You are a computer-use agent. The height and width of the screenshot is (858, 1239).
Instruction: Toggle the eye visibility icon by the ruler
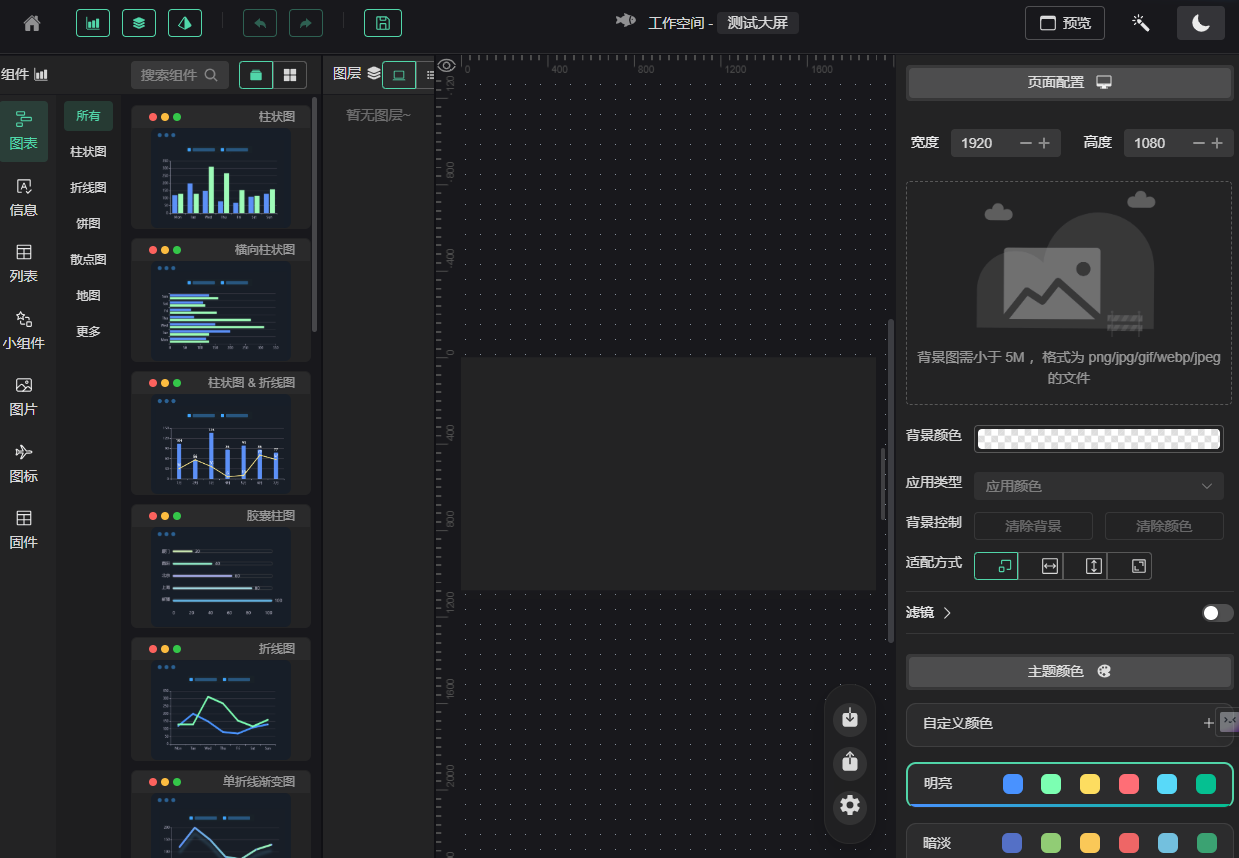(447, 65)
